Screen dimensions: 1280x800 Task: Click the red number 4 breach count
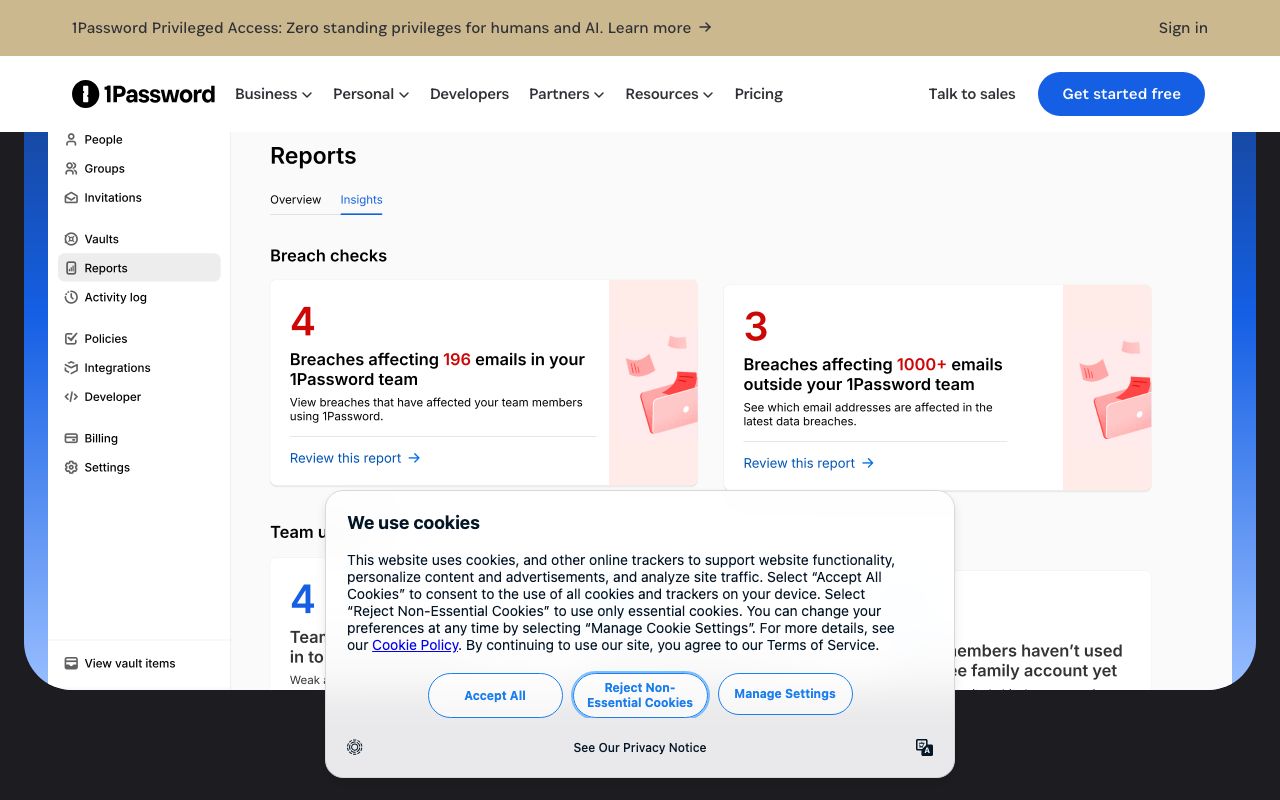(302, 322)
